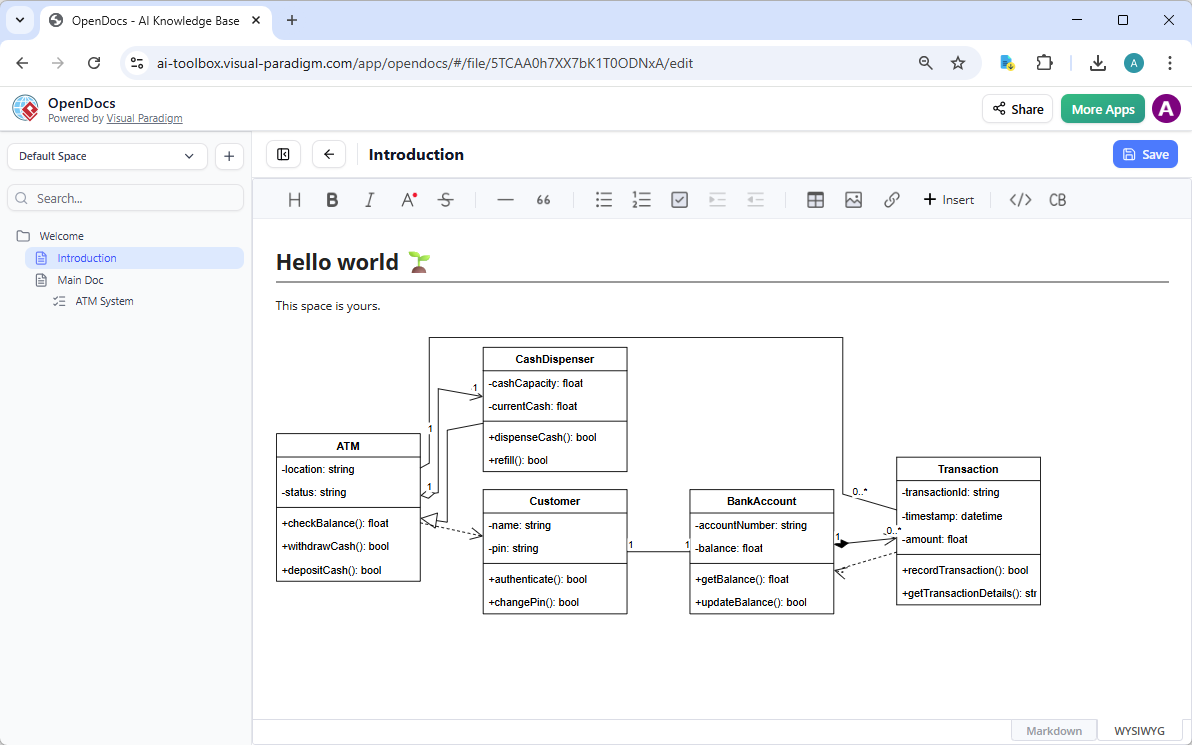Open the font color picker
This screenshot has width=1192, height=745.
click(x=407, y=199)
